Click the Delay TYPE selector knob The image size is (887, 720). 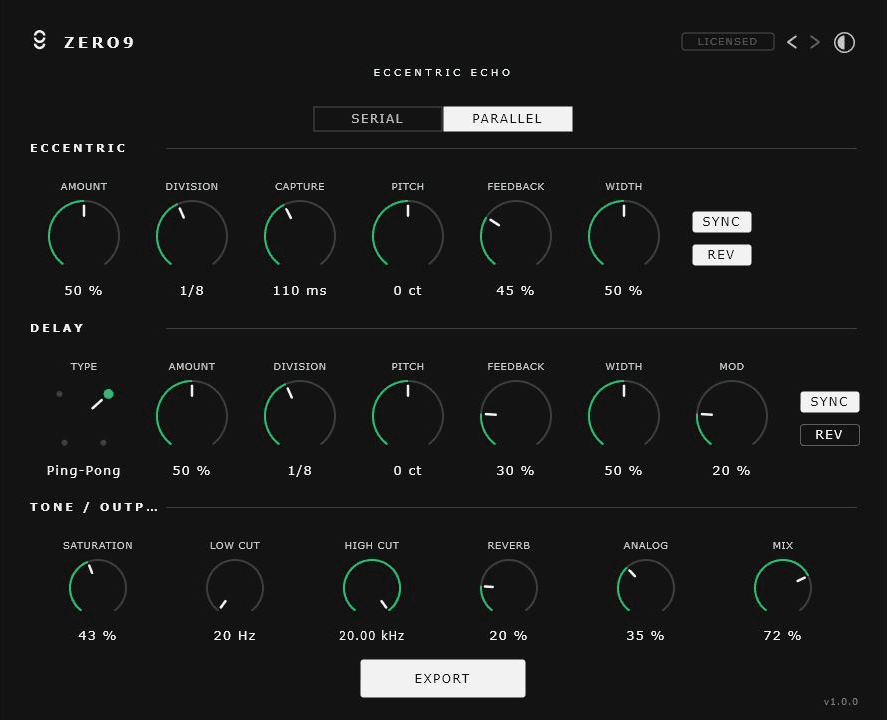tap(84, 417)
